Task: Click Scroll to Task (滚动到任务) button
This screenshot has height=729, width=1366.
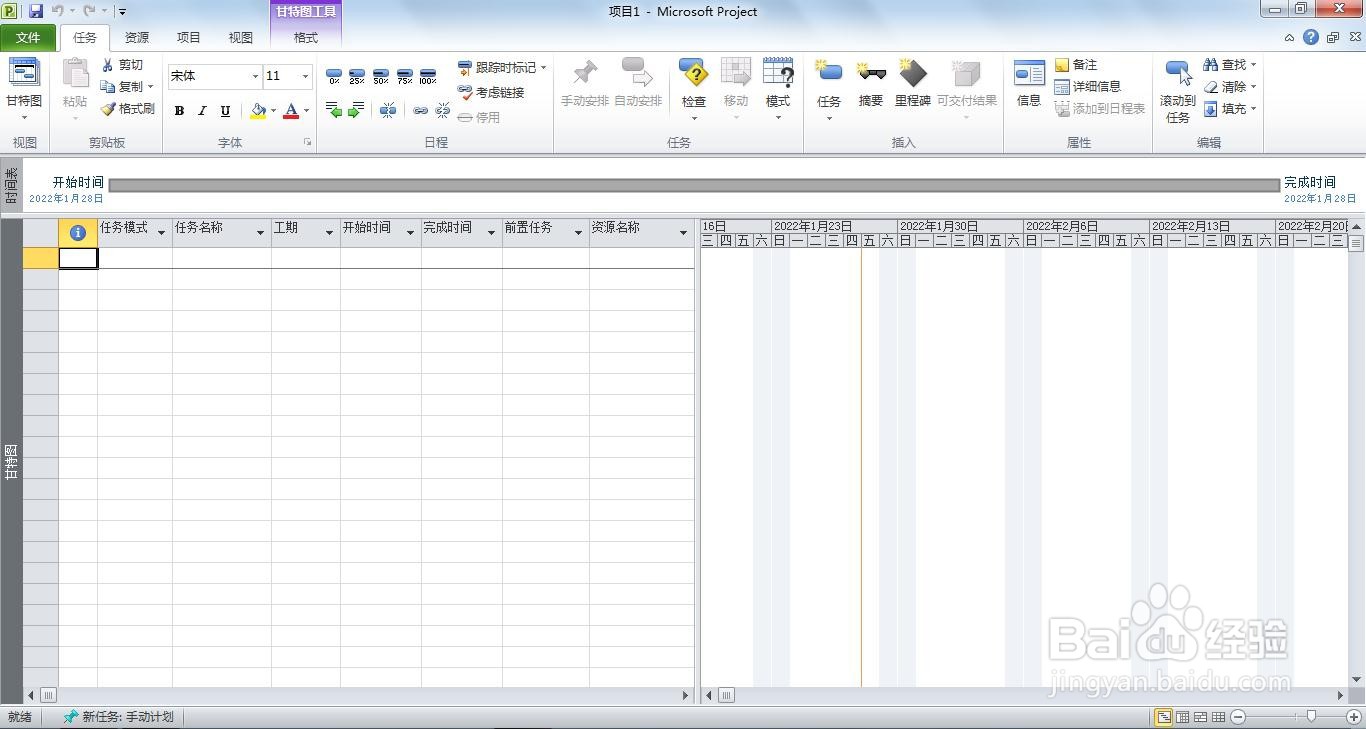Action: coord(1178,91)
